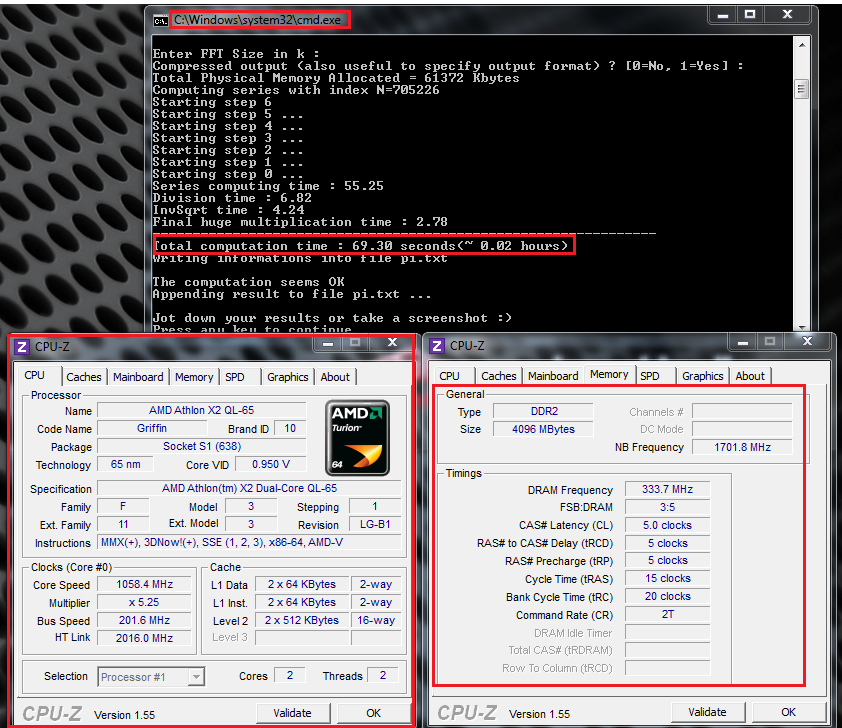Click the '201.6 MHz' bus speed value

pyautogui.click(x=144, y=621)
